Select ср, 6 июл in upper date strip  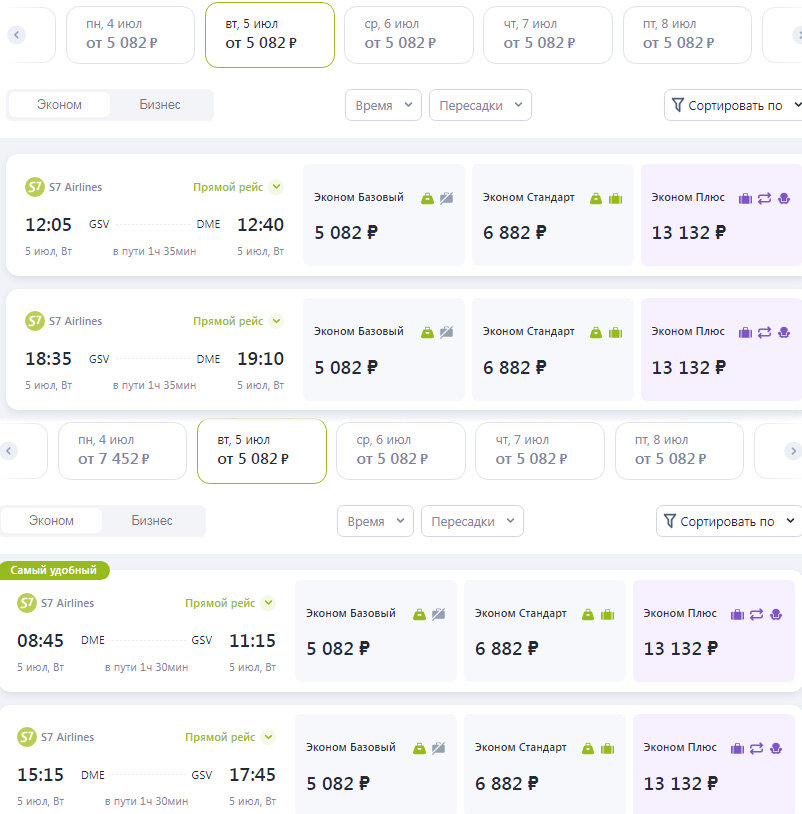409,35
